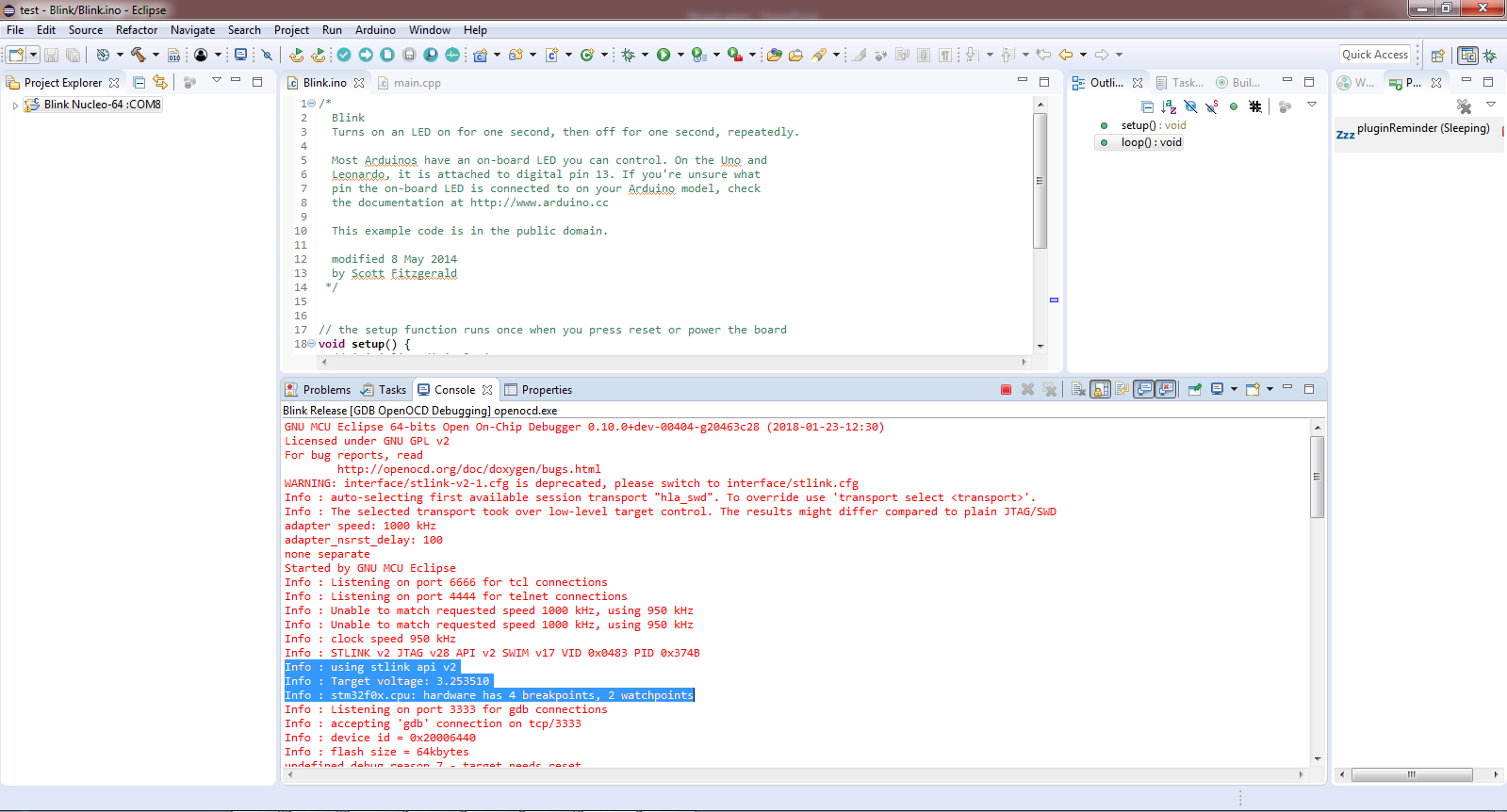Open the Debug launch dropdown arrow
This screenshot has width=1507, height=812.
(x=645, y=56)
